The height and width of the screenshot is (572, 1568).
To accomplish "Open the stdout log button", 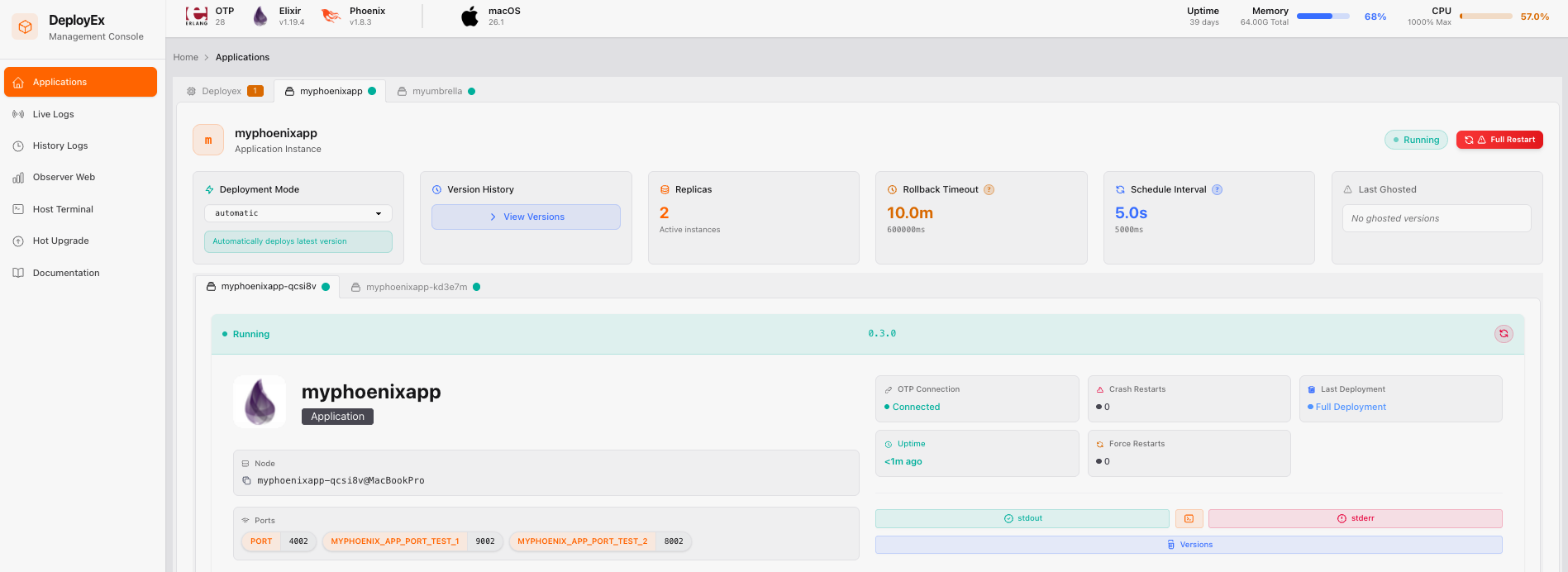I will 1022,518.
